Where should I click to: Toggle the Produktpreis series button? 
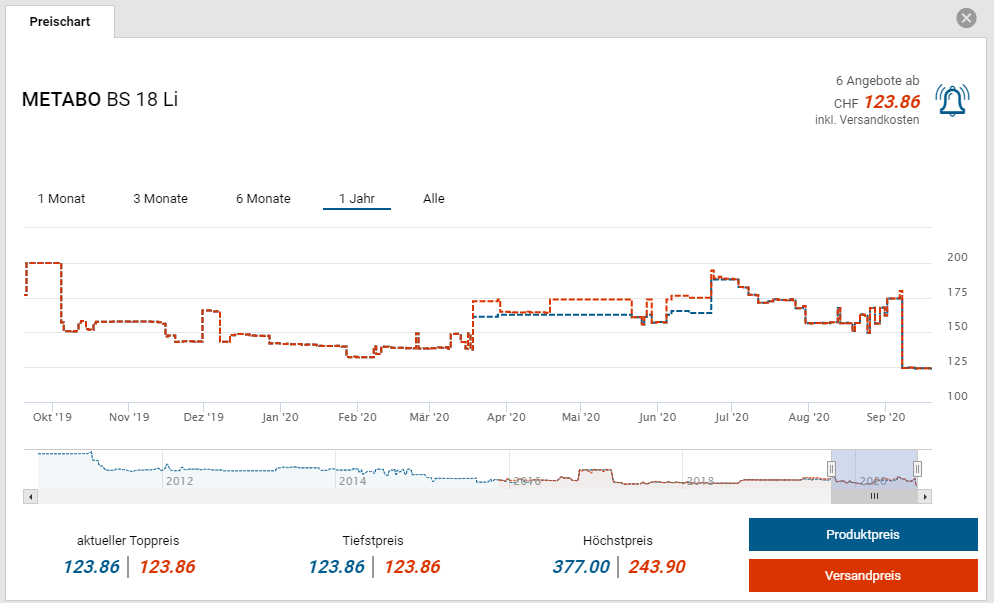(x=862, y=535)
